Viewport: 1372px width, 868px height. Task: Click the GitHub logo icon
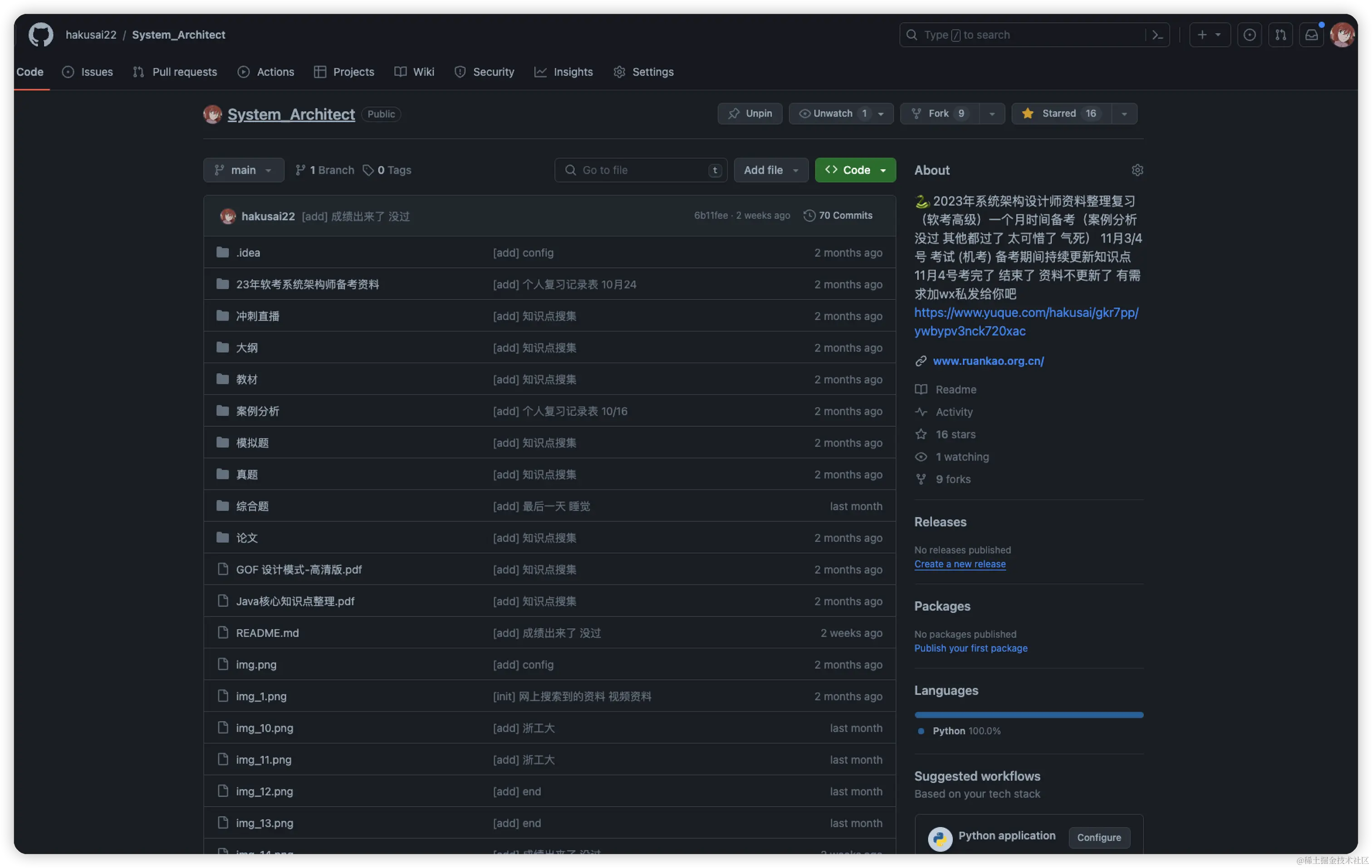(x=40, y=35)
